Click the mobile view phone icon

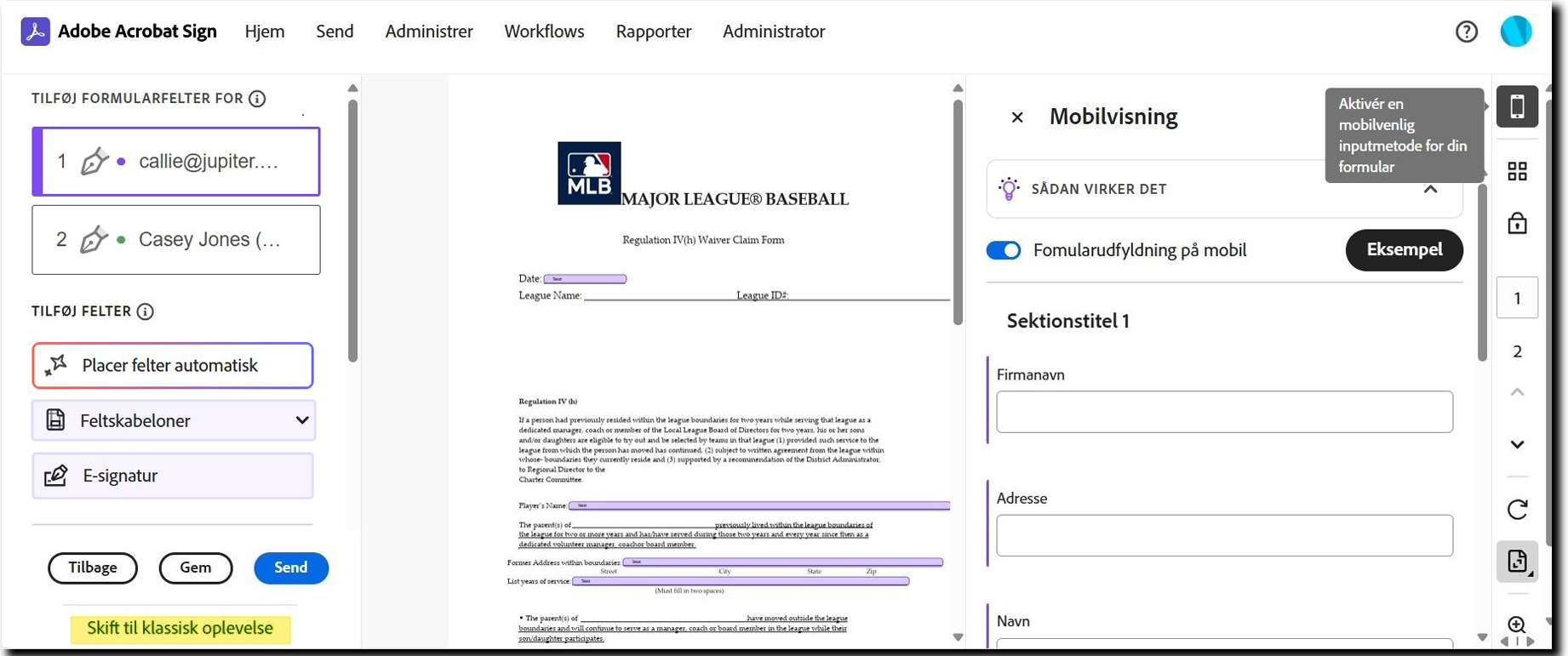[1517, 107]
